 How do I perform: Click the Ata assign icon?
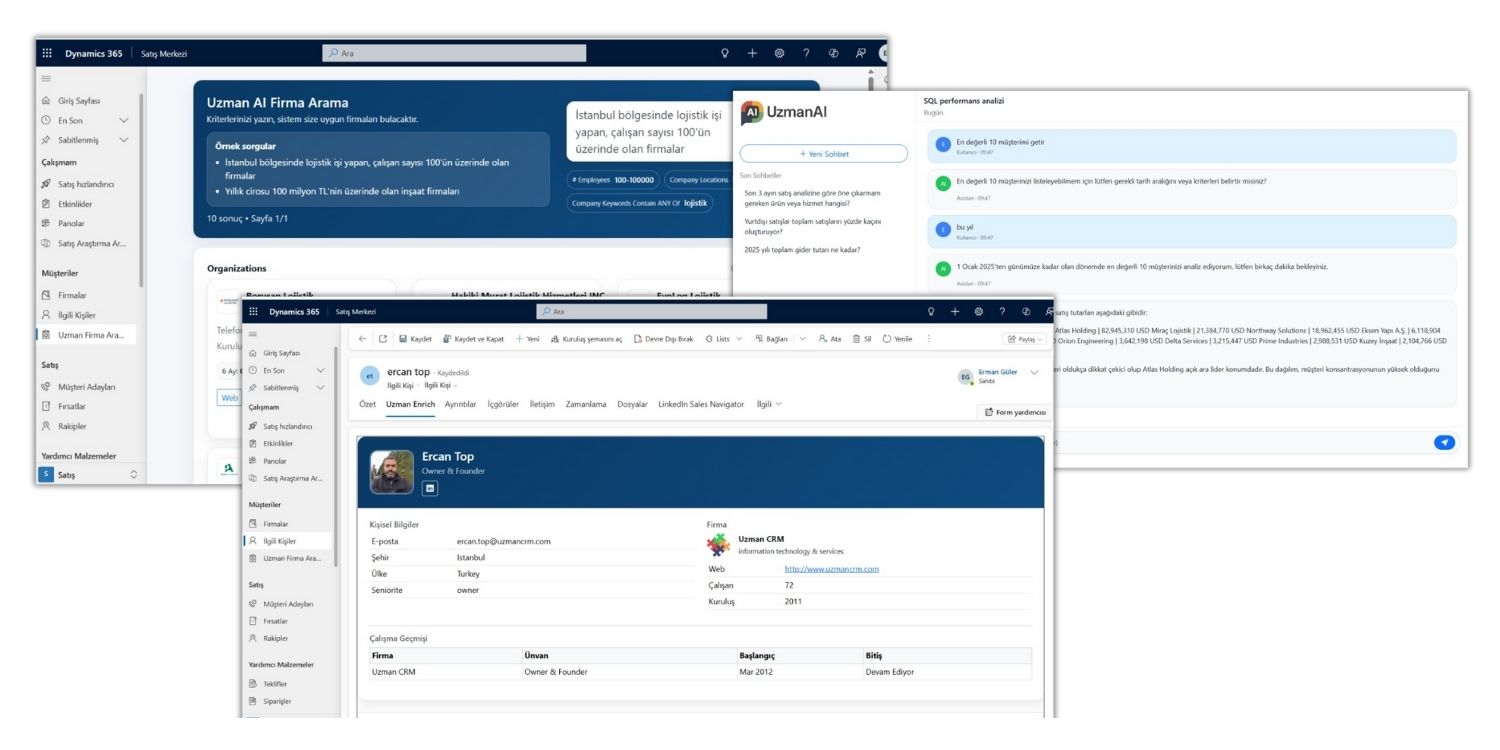[823, 339]
